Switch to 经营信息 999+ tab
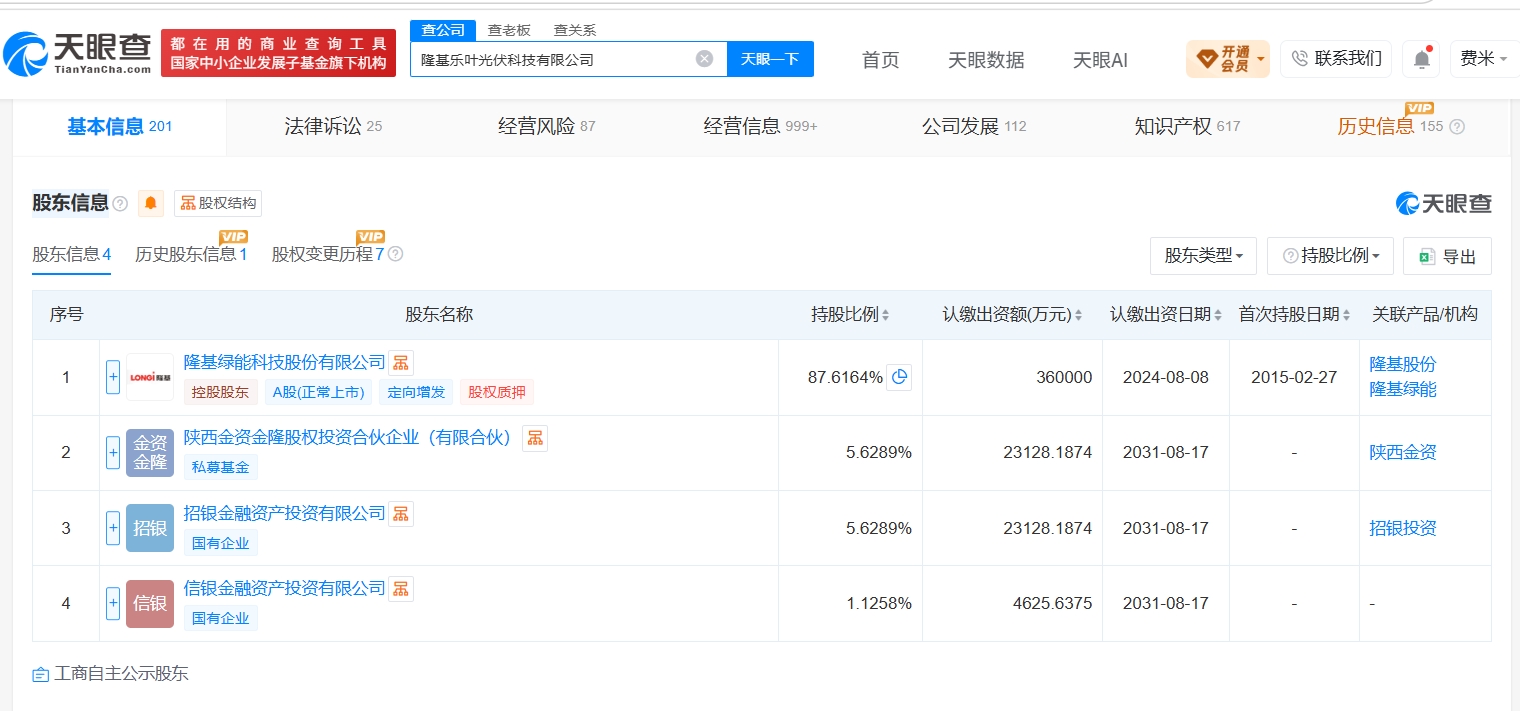The height and width of the screenshot is (711, 1520). pos(760,127)
